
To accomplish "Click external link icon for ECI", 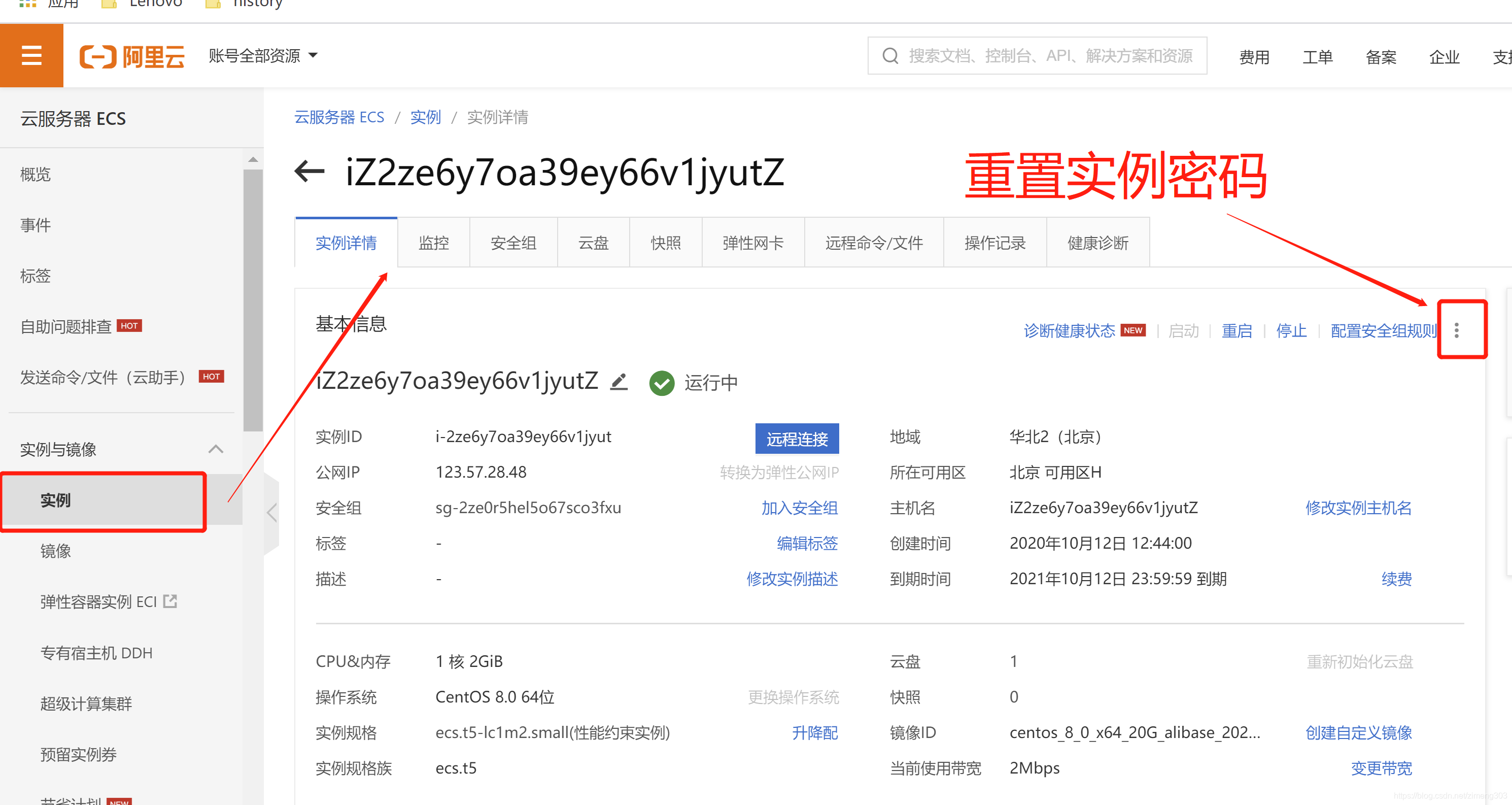I will click(170, 601).
